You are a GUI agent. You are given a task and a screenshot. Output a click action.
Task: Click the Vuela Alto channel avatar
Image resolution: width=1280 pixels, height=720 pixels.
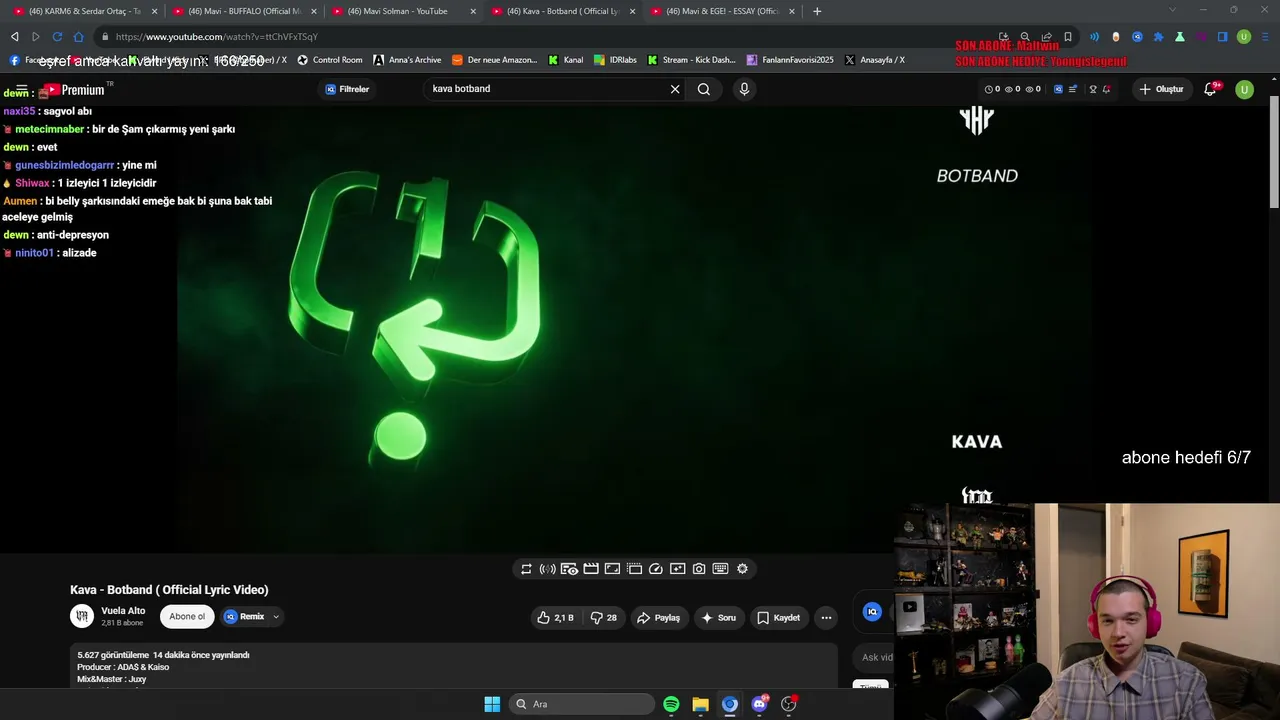(x=82, y=616)
